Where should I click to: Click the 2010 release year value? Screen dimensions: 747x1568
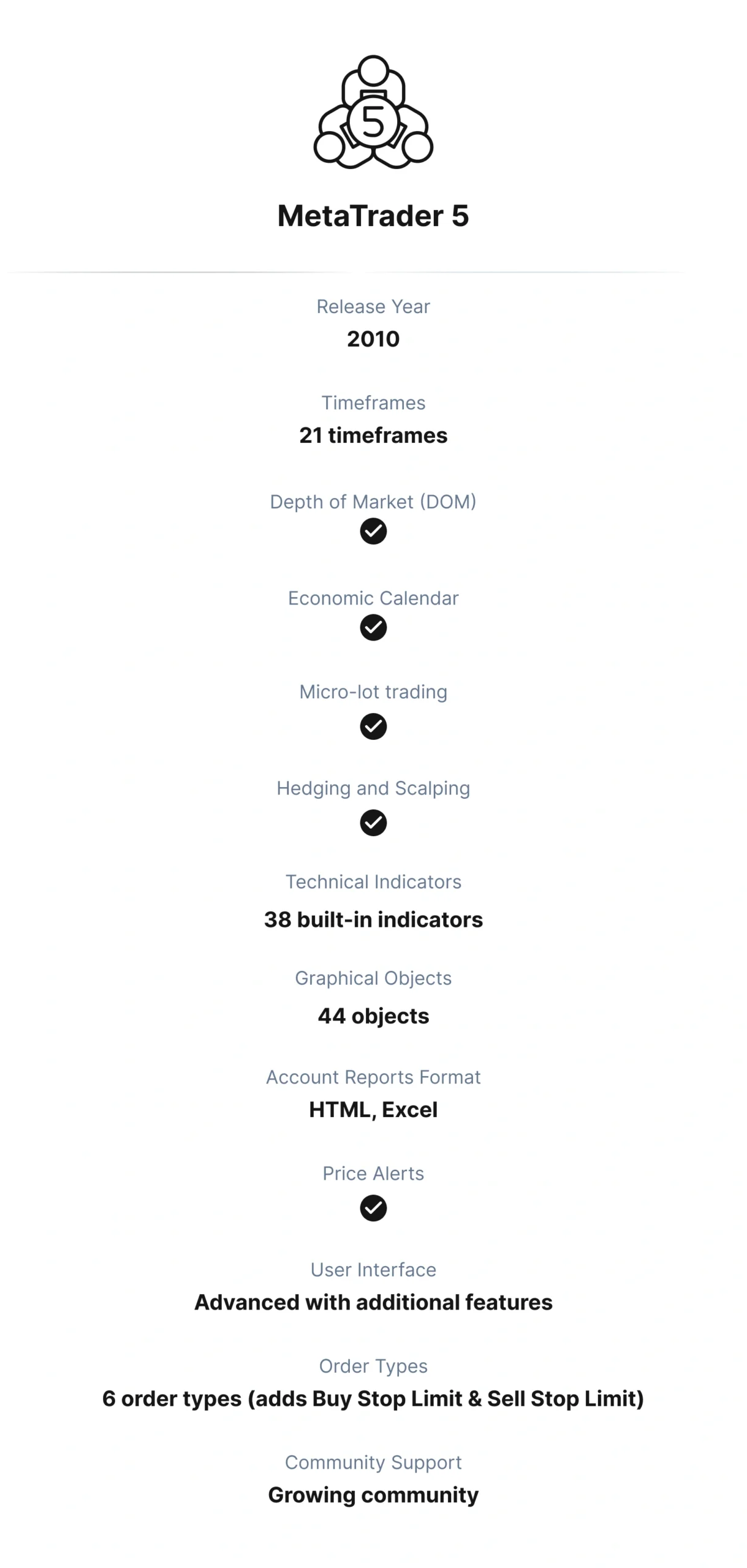373,339
